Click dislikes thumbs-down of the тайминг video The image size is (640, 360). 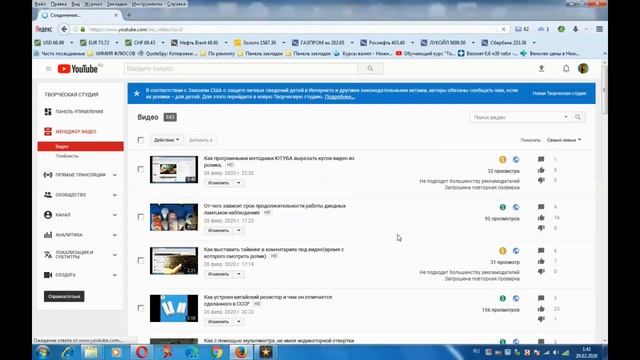tap(541, 271)
